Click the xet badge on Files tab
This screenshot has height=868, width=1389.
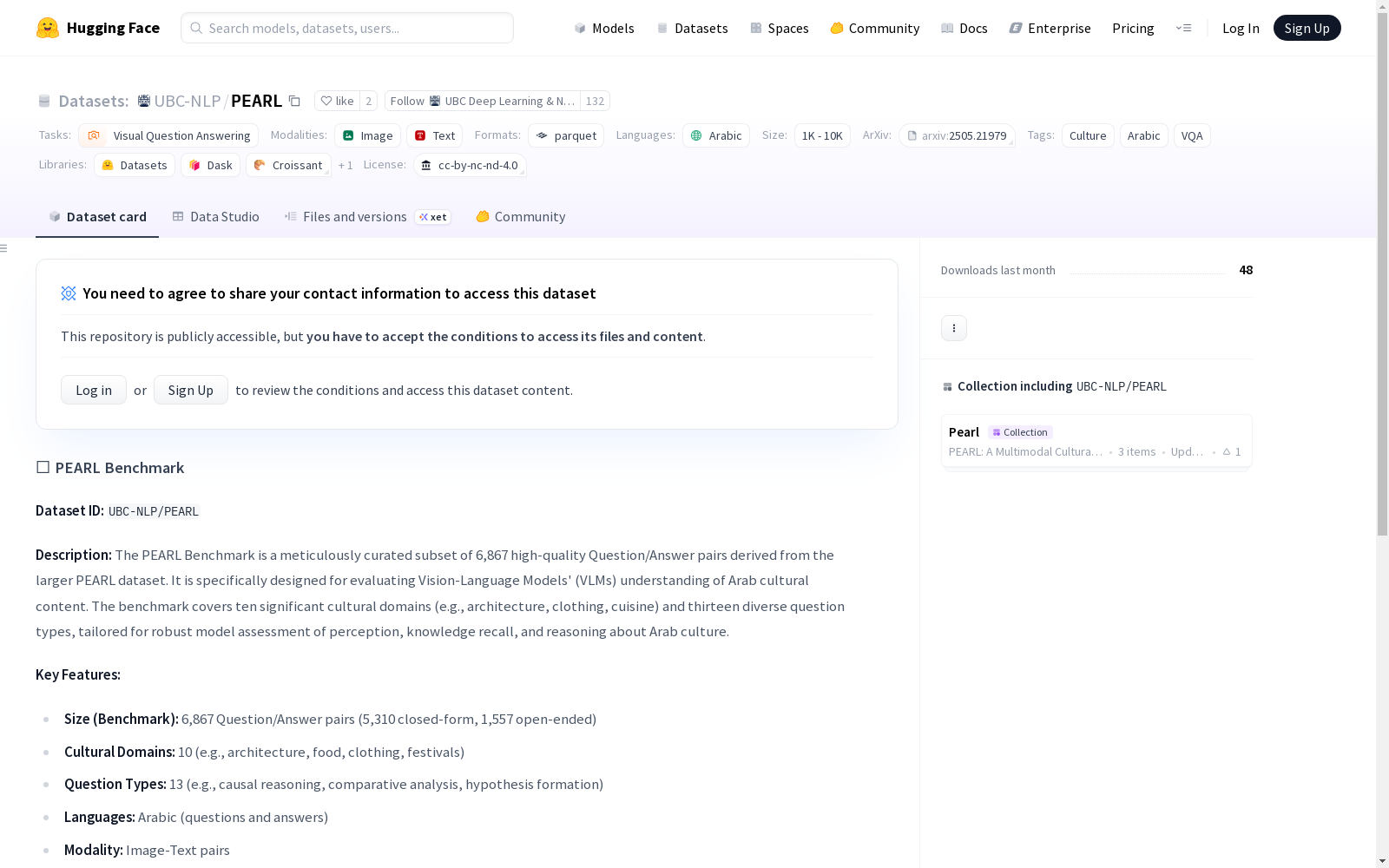click(x=433, y=217)
